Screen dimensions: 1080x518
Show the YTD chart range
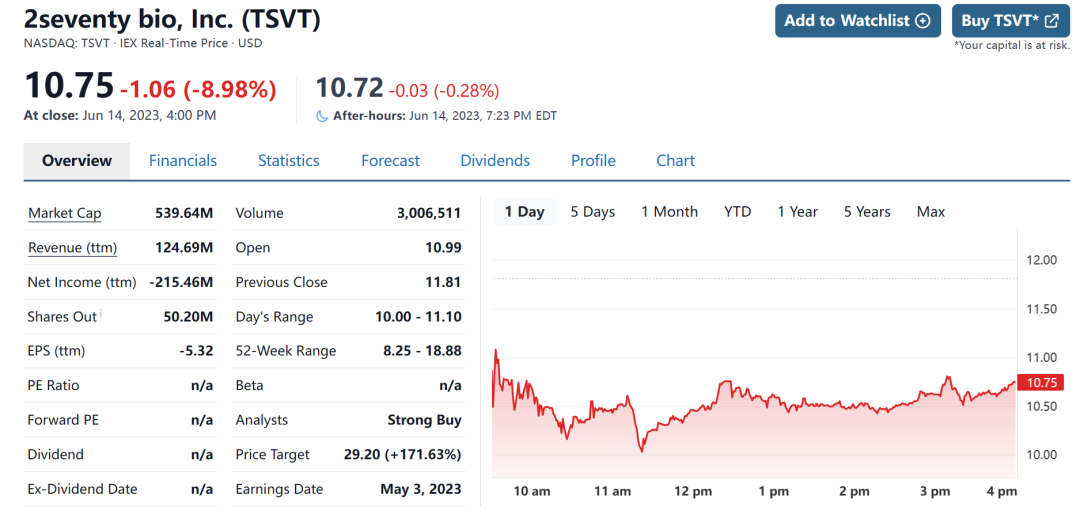738,212
